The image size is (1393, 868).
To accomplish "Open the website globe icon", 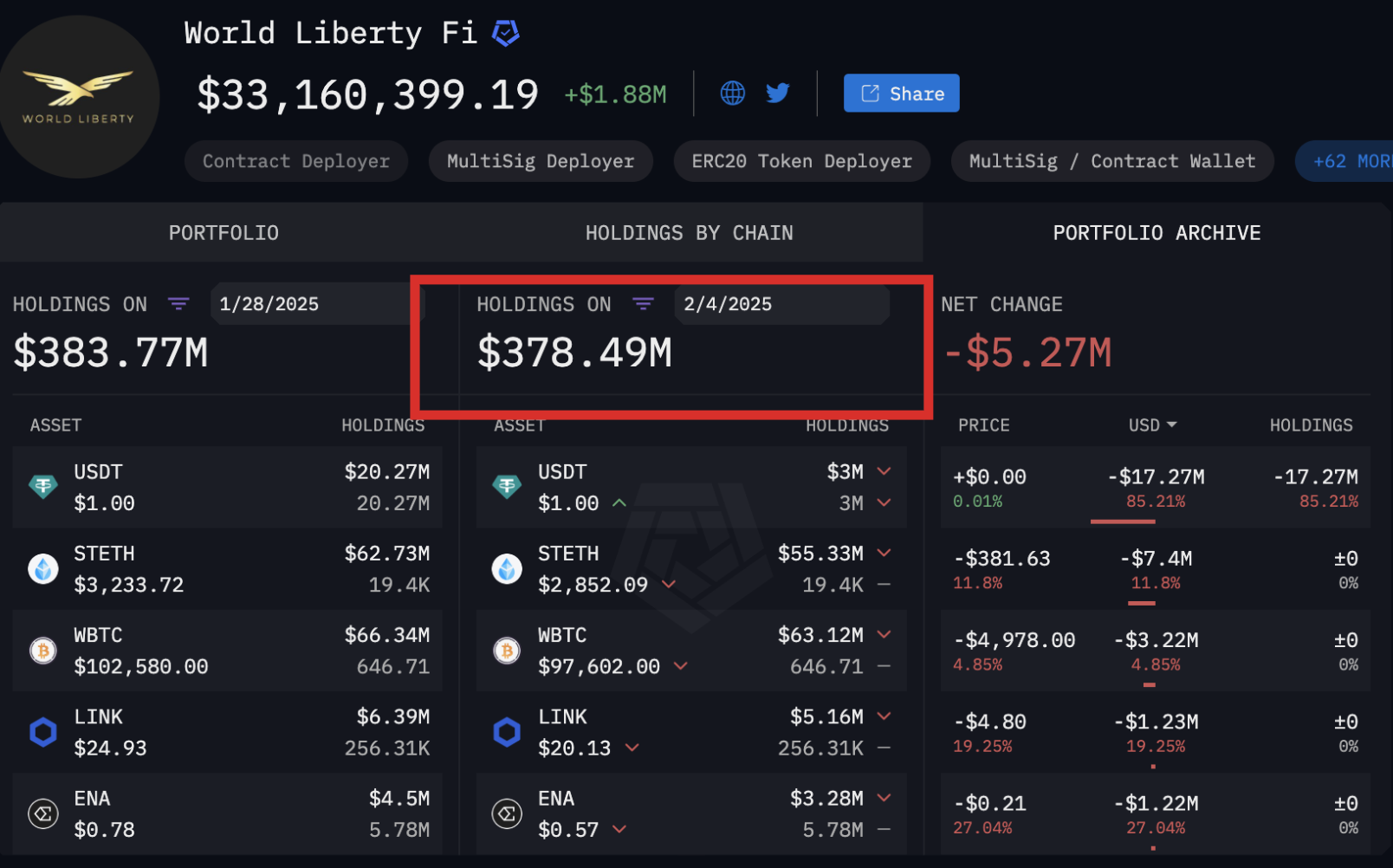I will tap(733, 94).
